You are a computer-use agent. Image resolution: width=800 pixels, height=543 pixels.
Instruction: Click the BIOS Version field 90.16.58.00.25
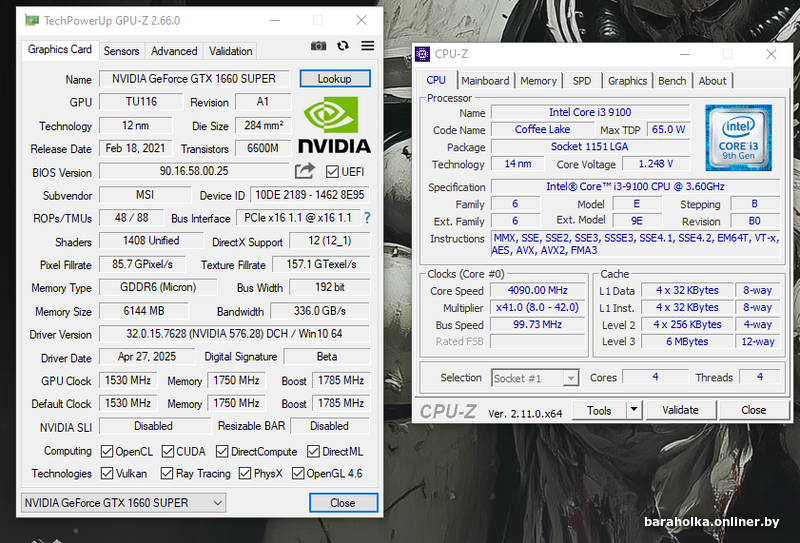194,171
